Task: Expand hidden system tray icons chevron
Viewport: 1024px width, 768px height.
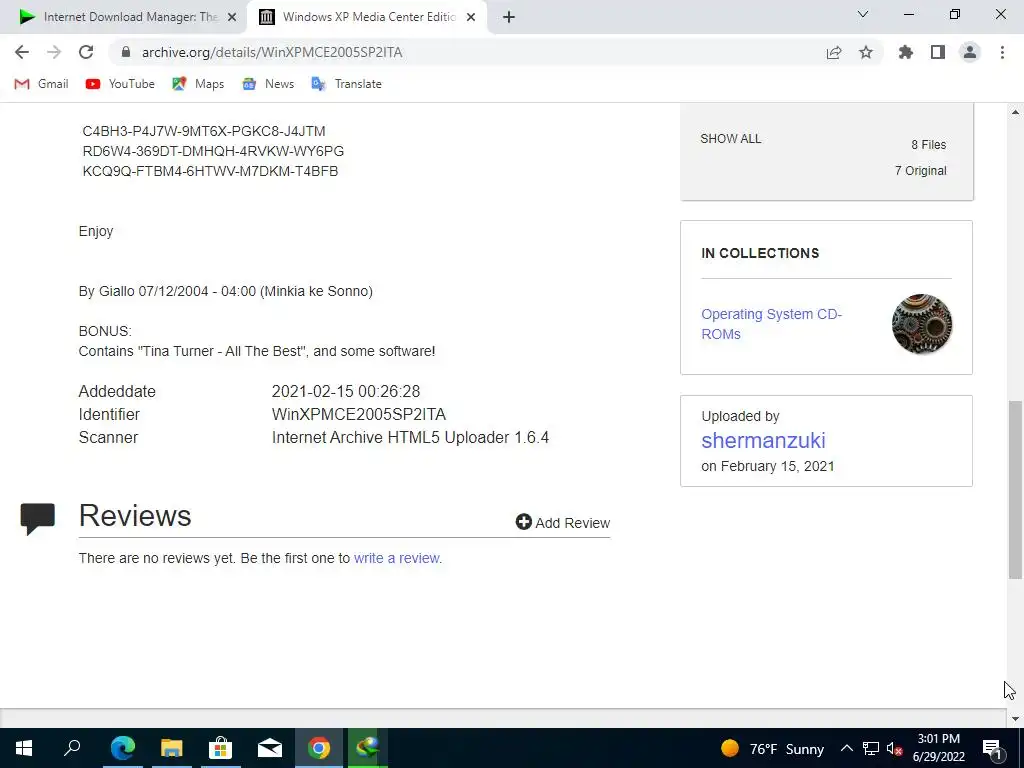Action: pos(846,748)
